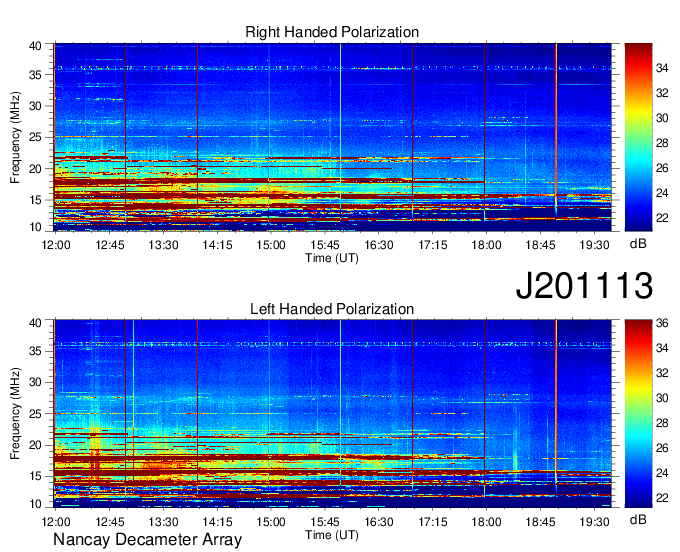Click the "34" value on right-handed color bar

tap(662, 68)
